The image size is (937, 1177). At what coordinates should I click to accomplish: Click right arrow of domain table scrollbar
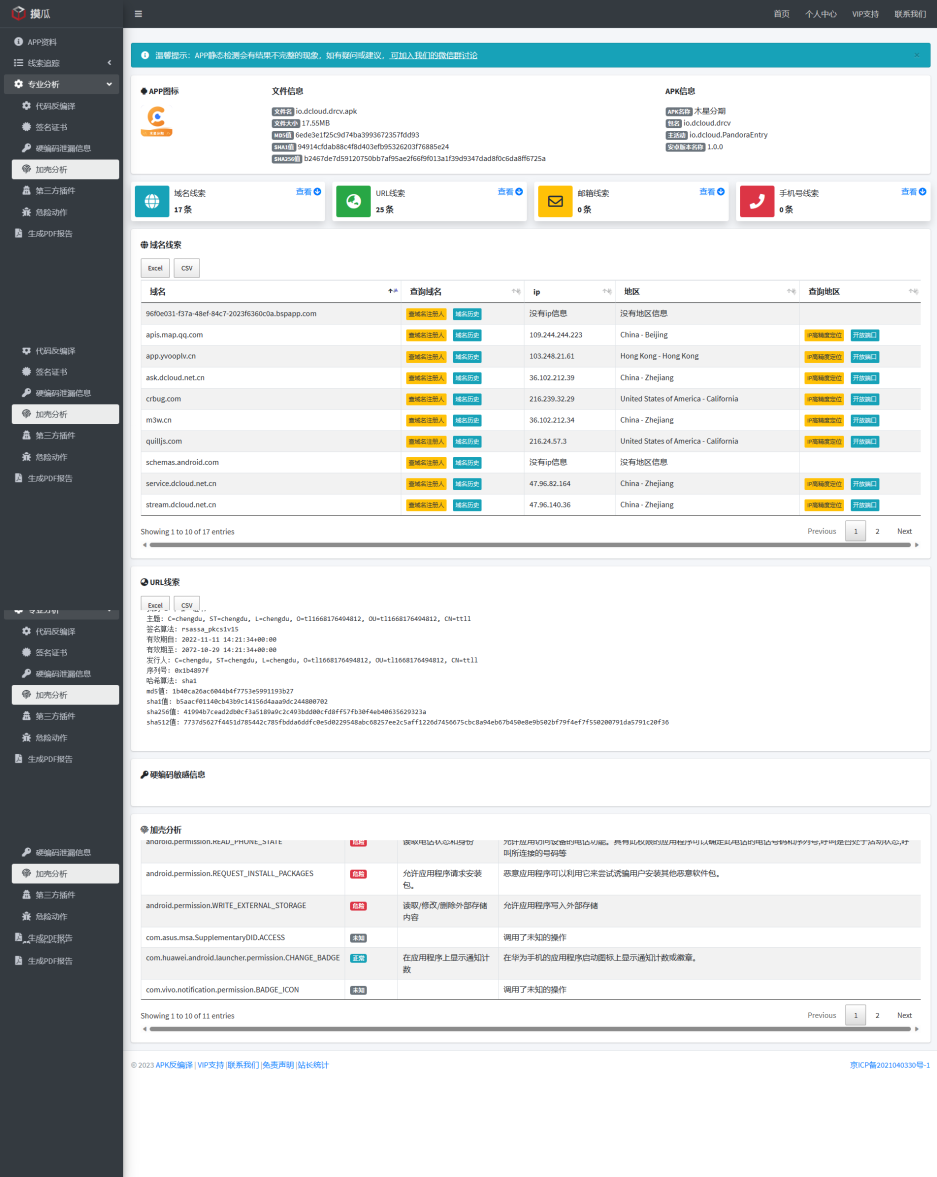(x=917, y=545)
